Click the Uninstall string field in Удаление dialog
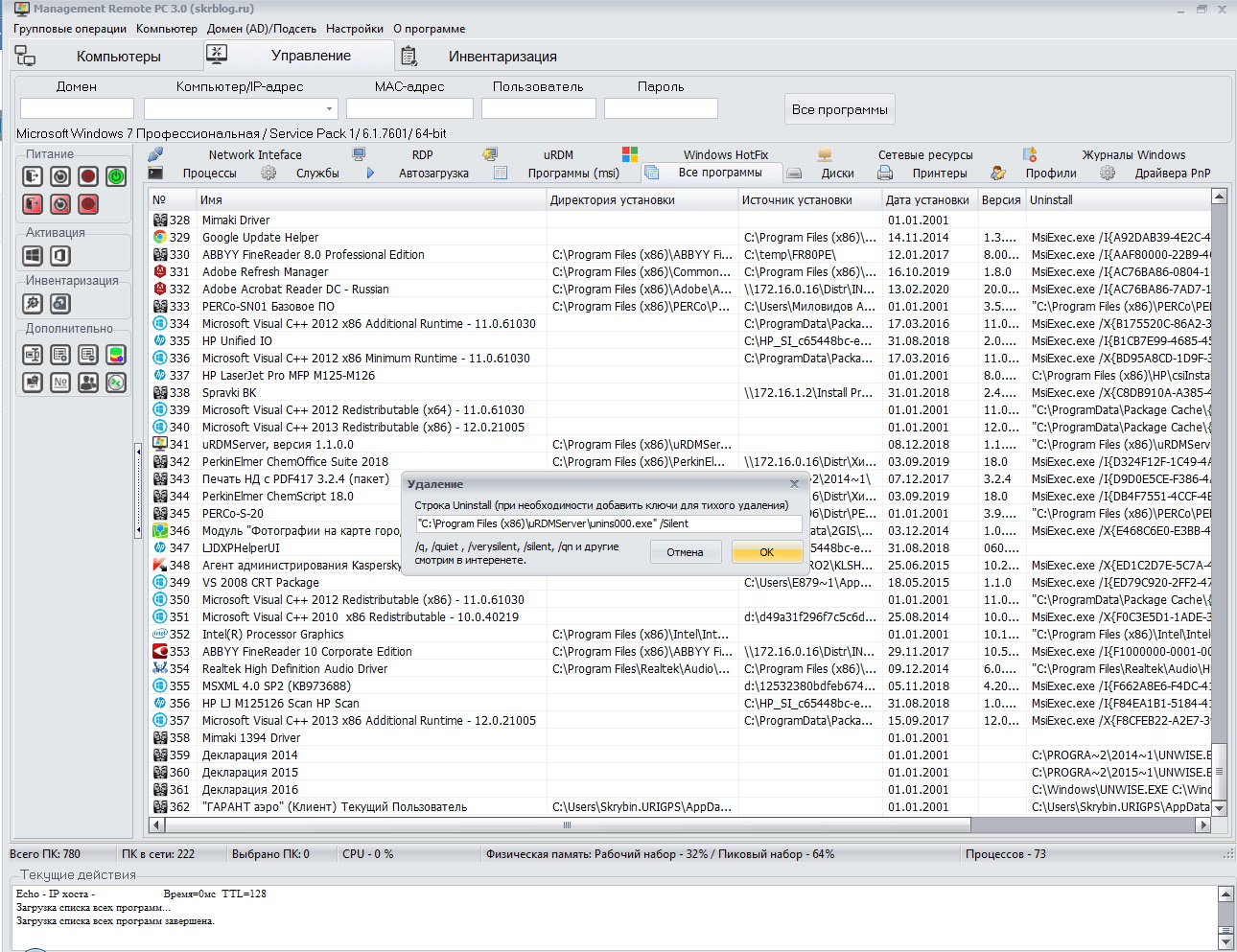Screen dimensions: 1237x952 (608, 523)
